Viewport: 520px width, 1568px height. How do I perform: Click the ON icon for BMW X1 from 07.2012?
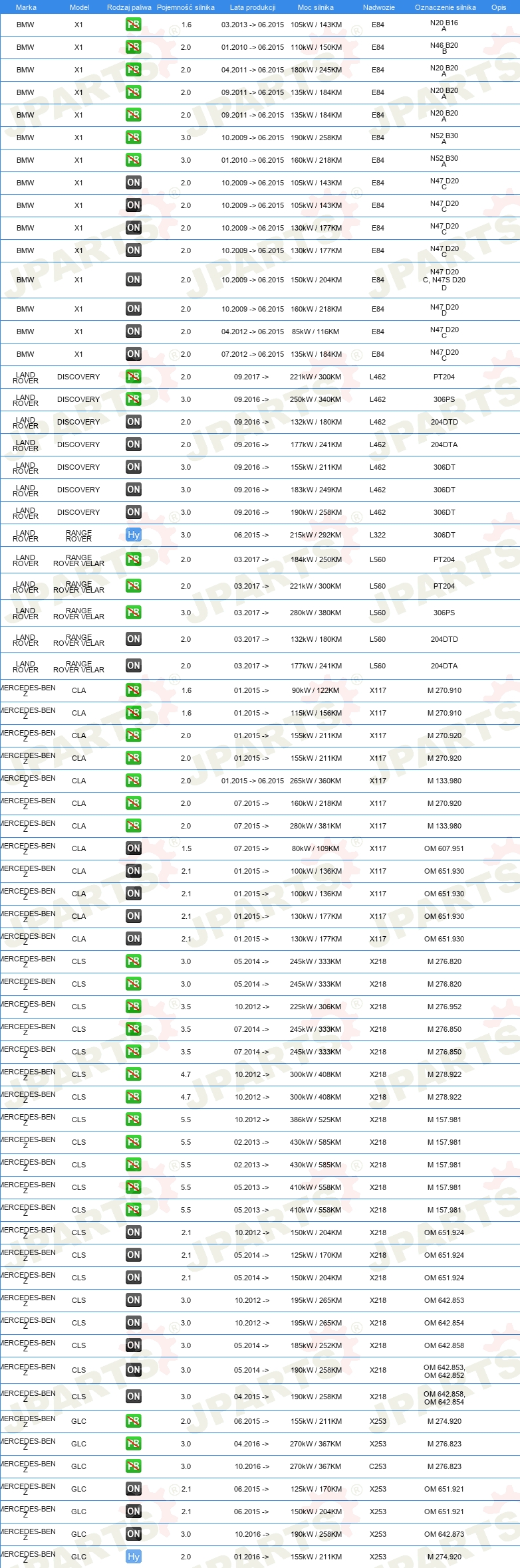[134, 354]
